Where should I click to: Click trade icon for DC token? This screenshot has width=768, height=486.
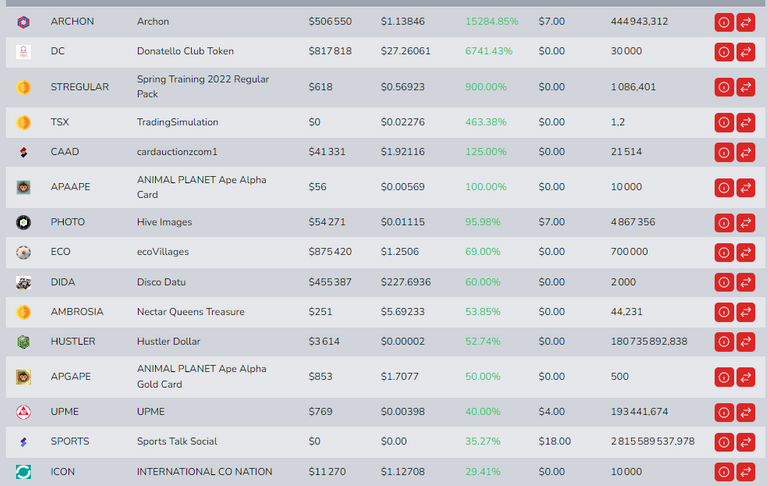pyautogui.click(x=745, y=52)
